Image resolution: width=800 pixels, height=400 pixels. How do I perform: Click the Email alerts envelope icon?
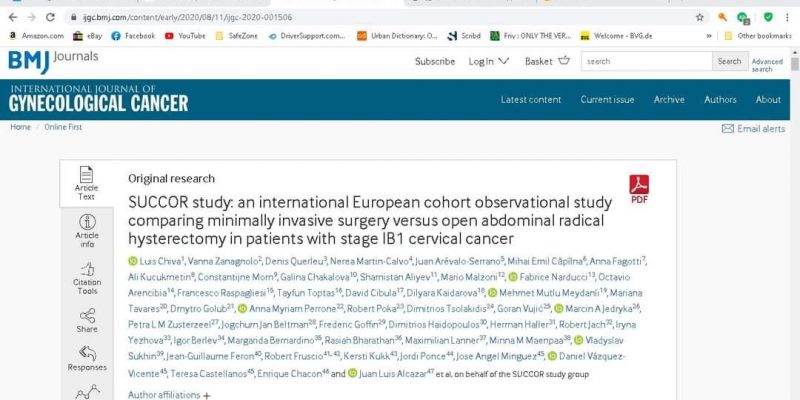pos(727,129)
